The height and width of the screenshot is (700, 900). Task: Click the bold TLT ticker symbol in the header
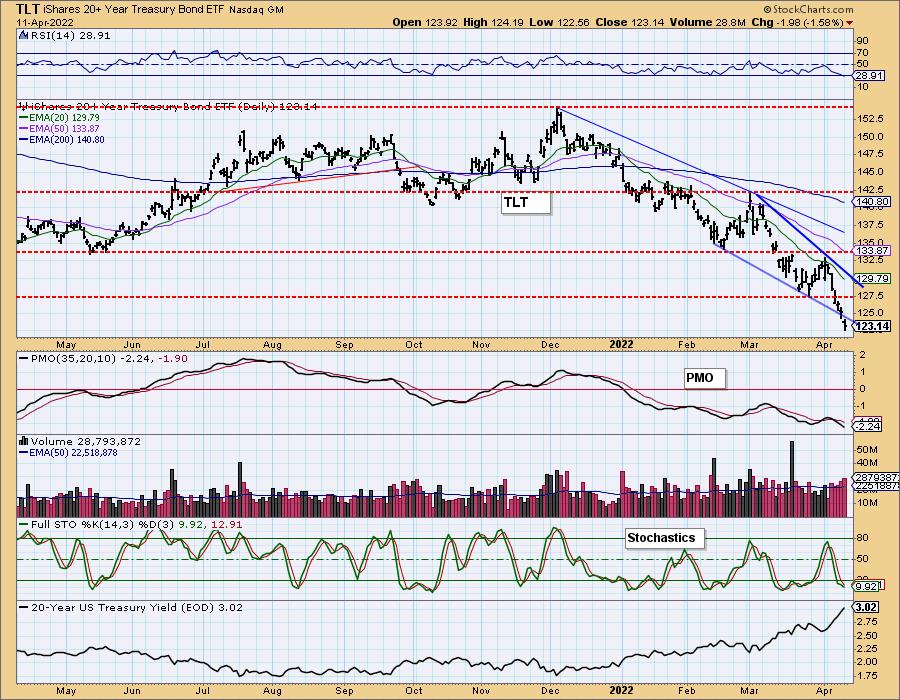click(28, 9)
